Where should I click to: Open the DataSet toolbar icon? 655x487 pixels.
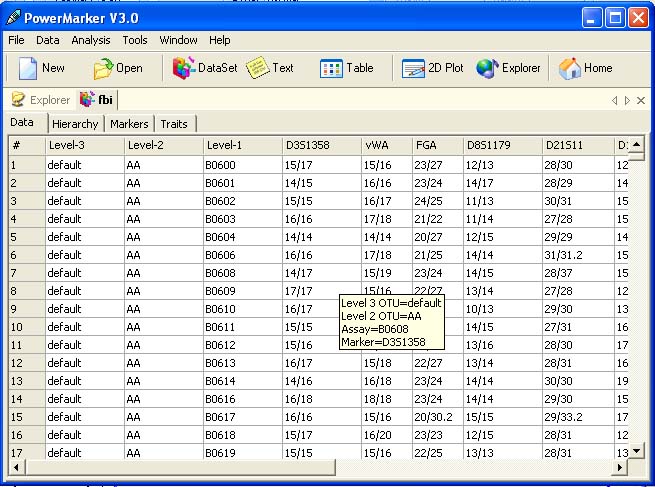coord(184,68)
